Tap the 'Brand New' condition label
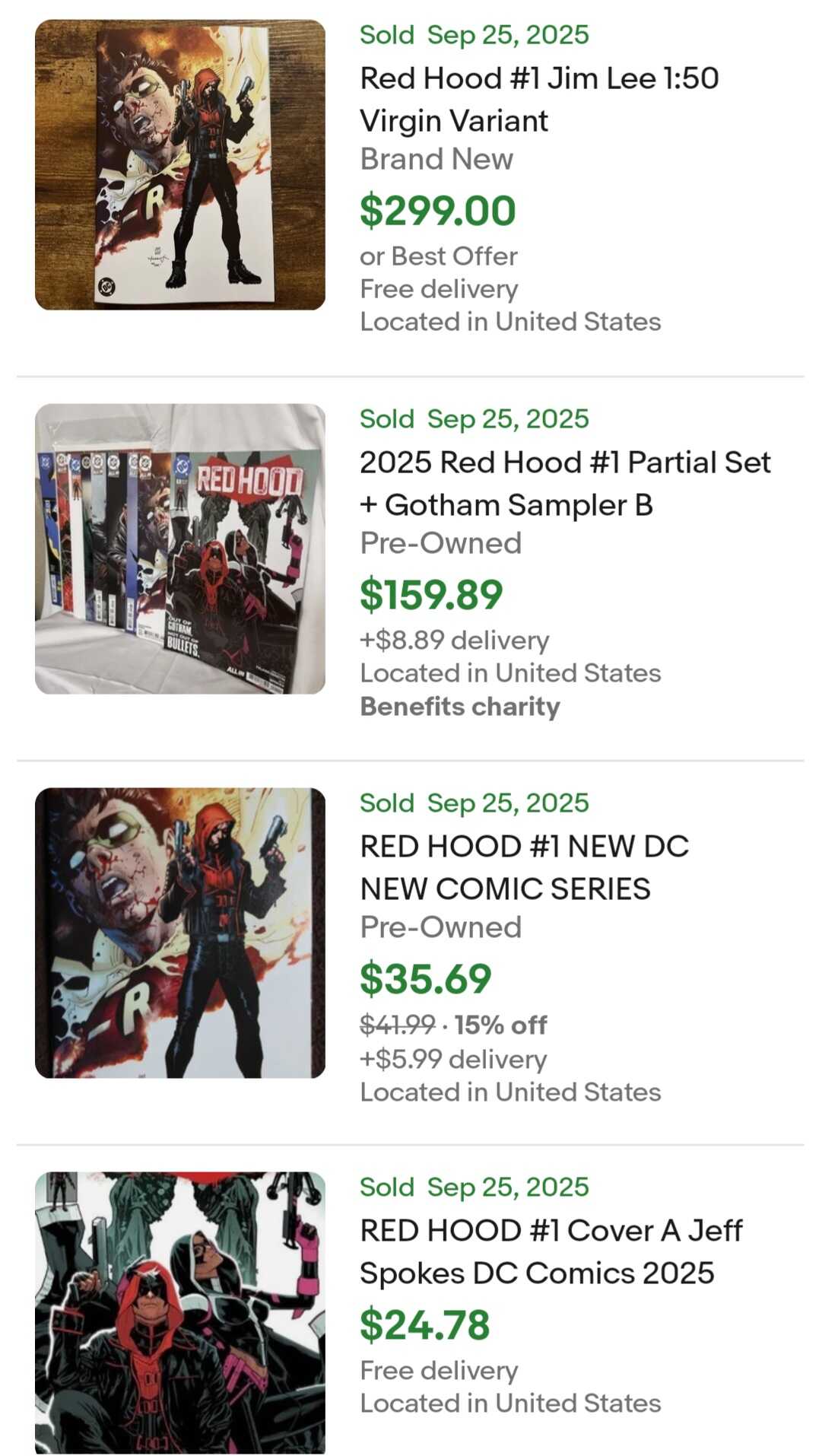The image size is (819, 1456). click(x=436, y=159)
